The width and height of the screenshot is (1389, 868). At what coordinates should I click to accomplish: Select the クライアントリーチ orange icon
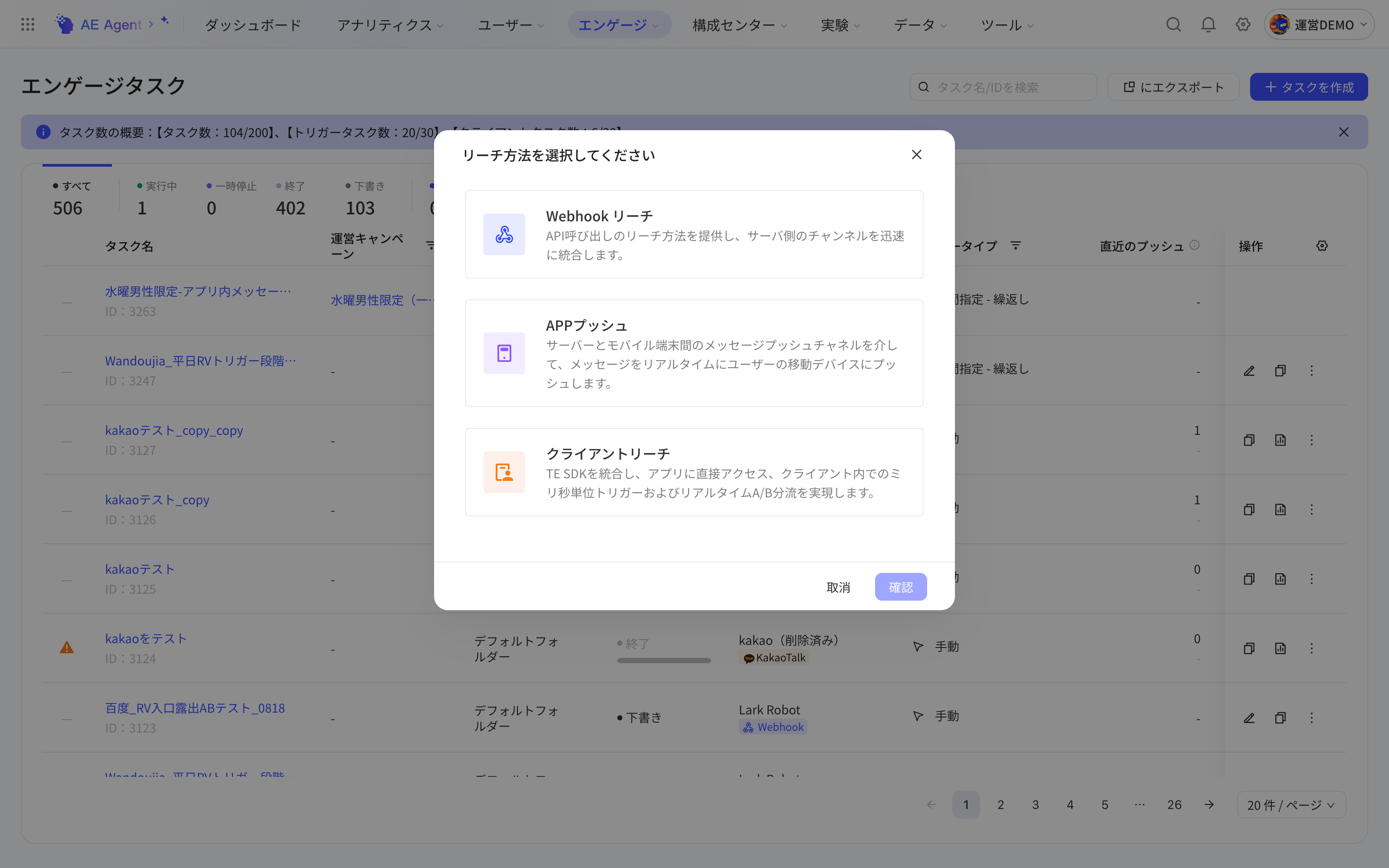coord(504,472)
